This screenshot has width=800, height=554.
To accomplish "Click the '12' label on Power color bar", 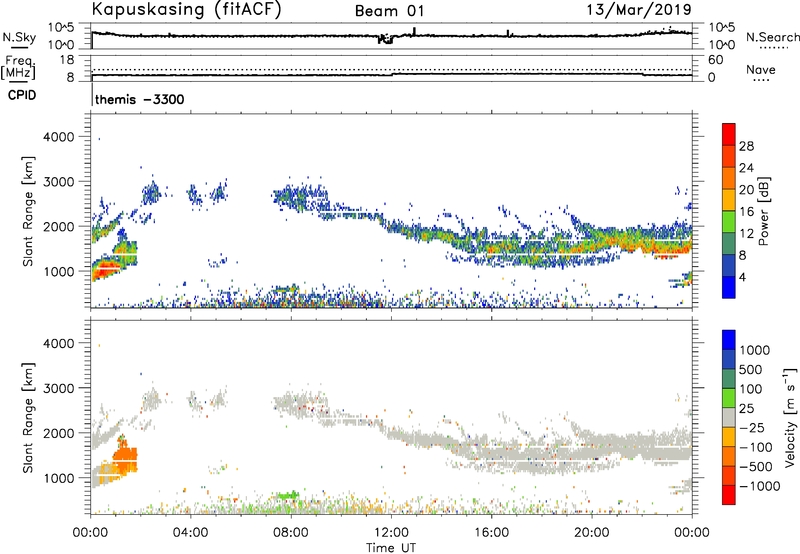I will 746,234.
